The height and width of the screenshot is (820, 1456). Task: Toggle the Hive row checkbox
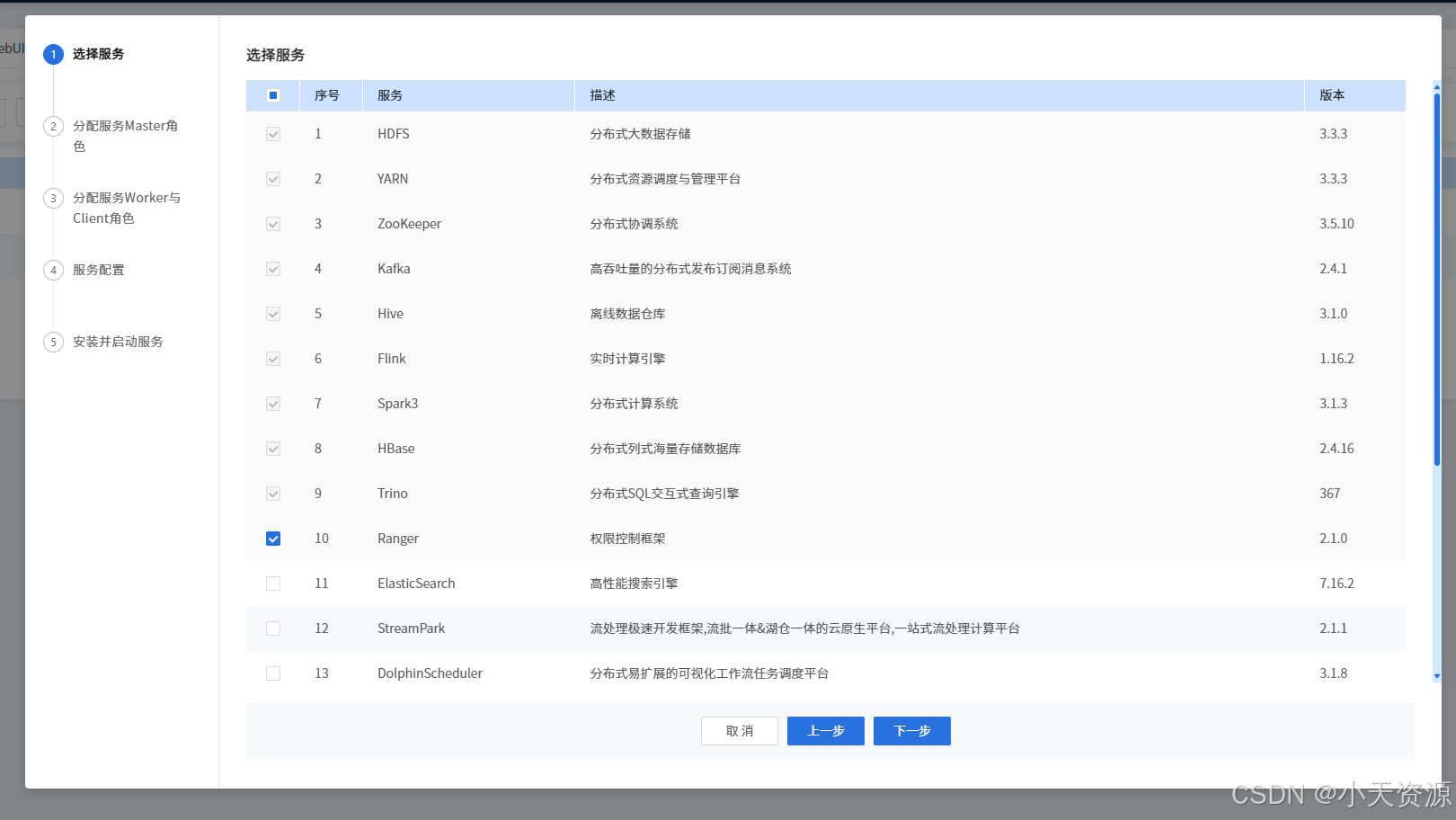tap(273, 314)
